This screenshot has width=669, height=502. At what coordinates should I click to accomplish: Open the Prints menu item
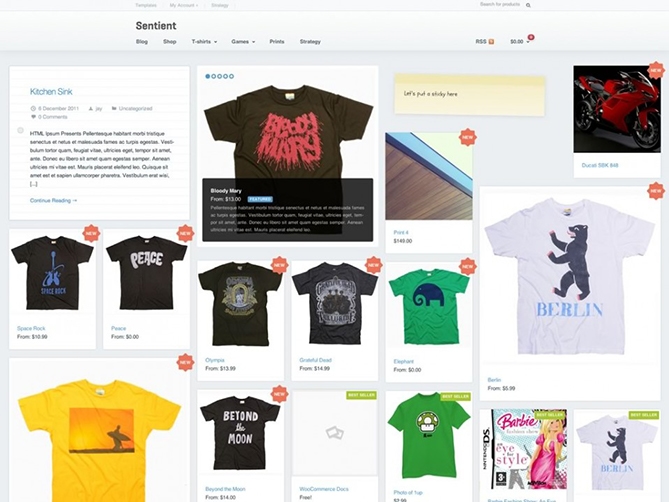277,42
